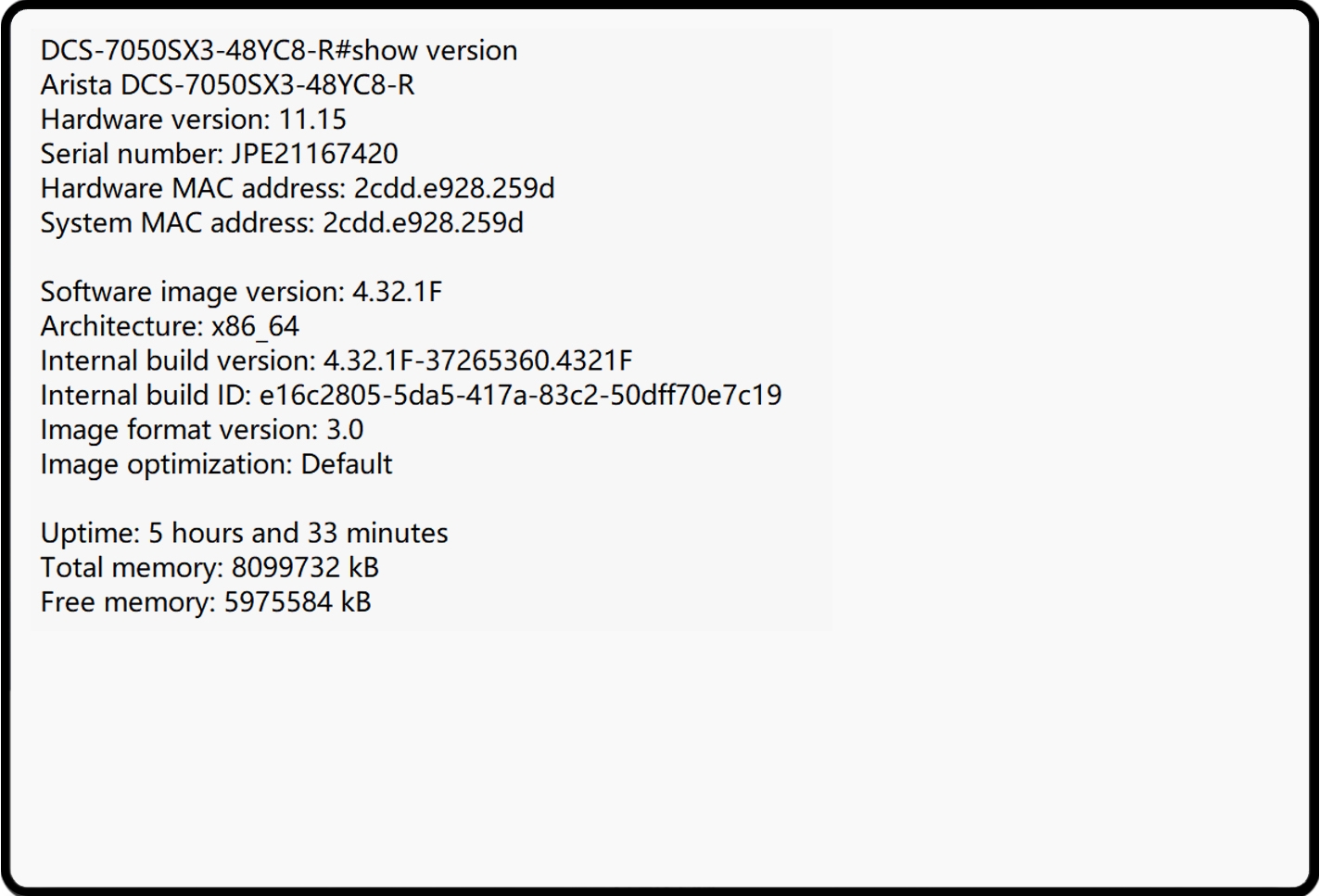1320x896 pixels.
Task: Click the device prompt before the hash
Action: point(186,50)
